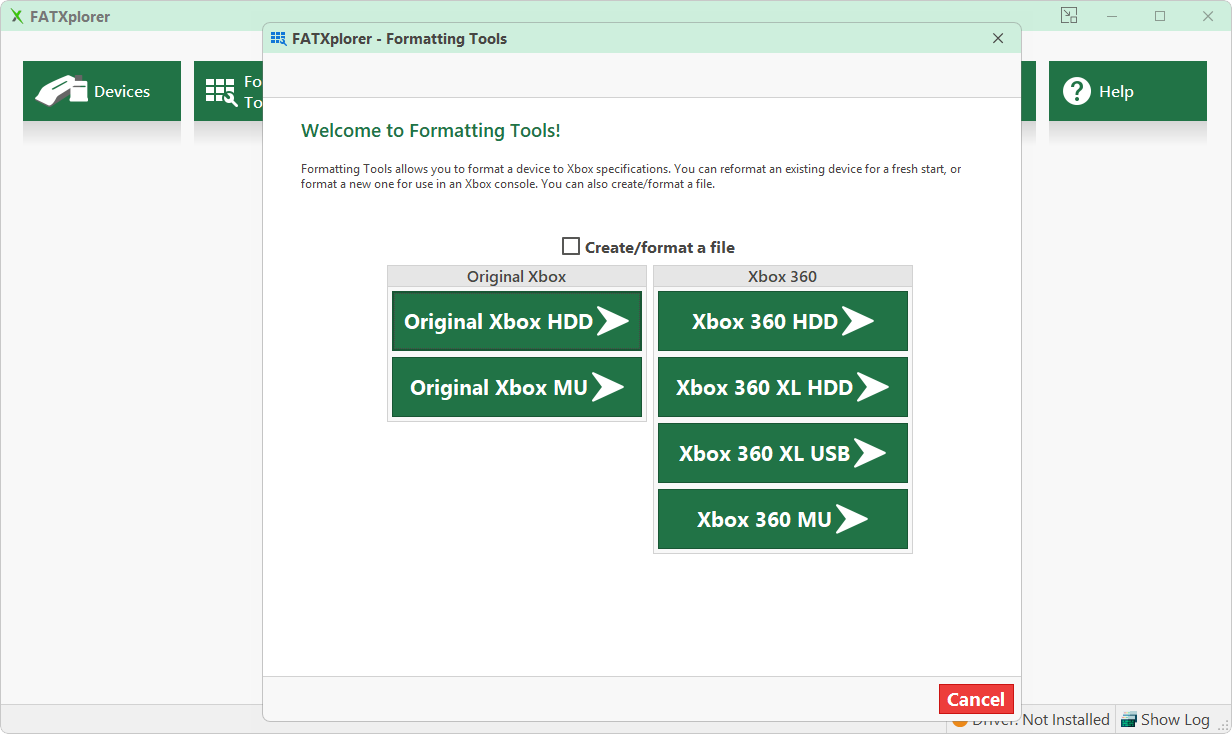Click FATXplorer app logo in title bar
The image size is (1232, 734).
tap(17, 17)
